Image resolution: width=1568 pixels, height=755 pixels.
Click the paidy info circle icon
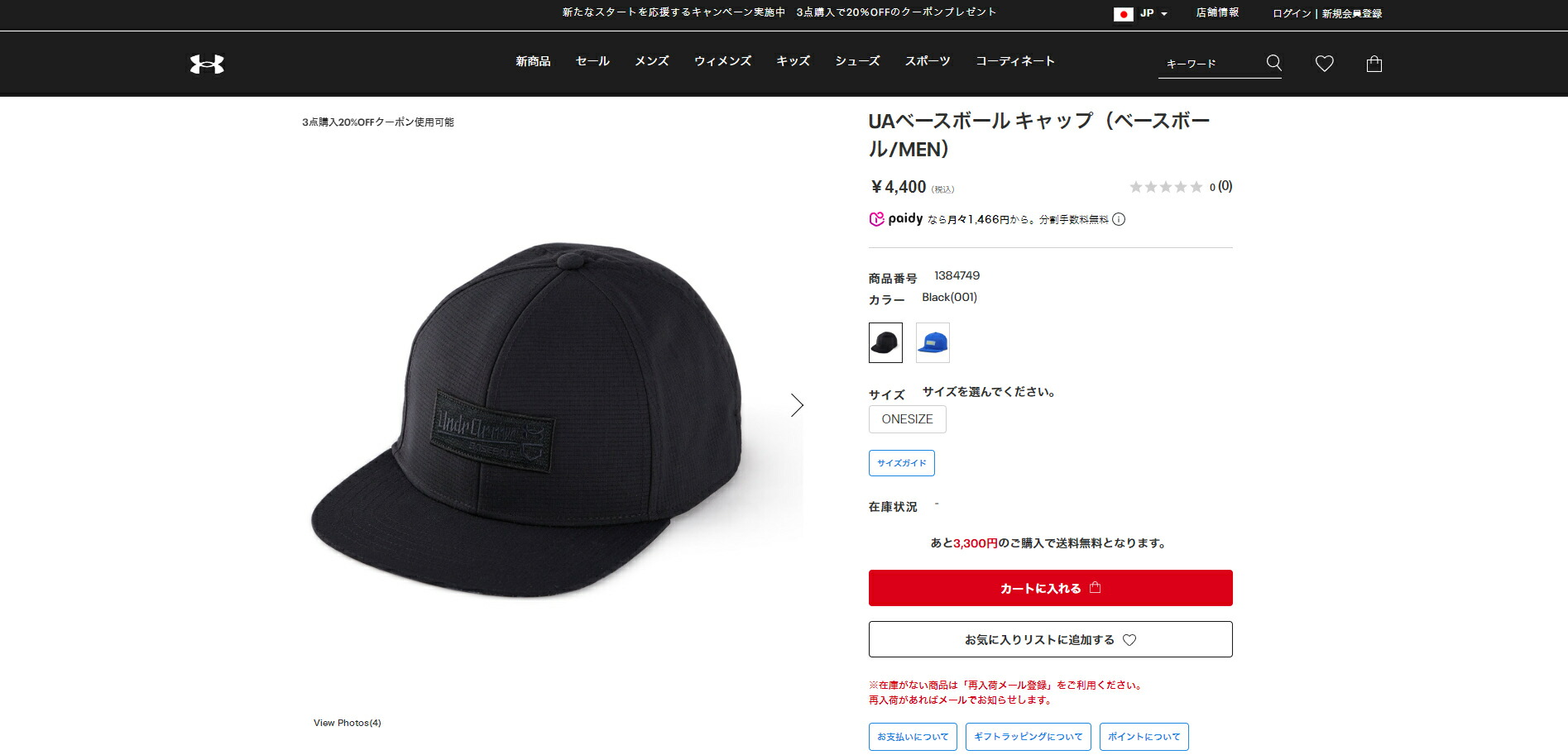click(1119, 219)
